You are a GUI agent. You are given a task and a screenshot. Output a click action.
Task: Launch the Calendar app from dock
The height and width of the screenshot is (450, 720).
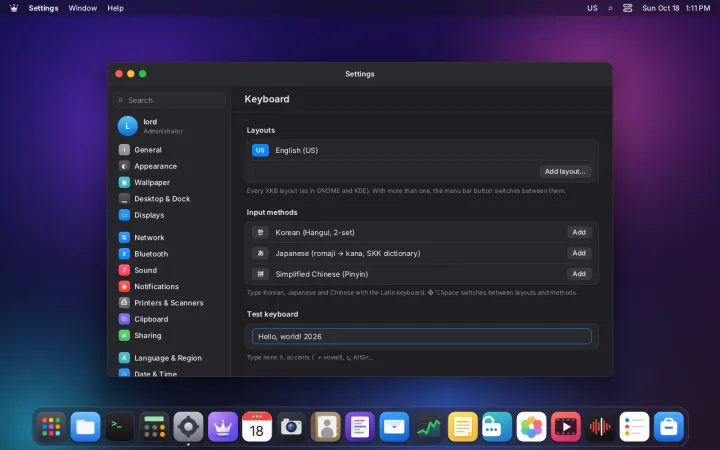[257, 427]
